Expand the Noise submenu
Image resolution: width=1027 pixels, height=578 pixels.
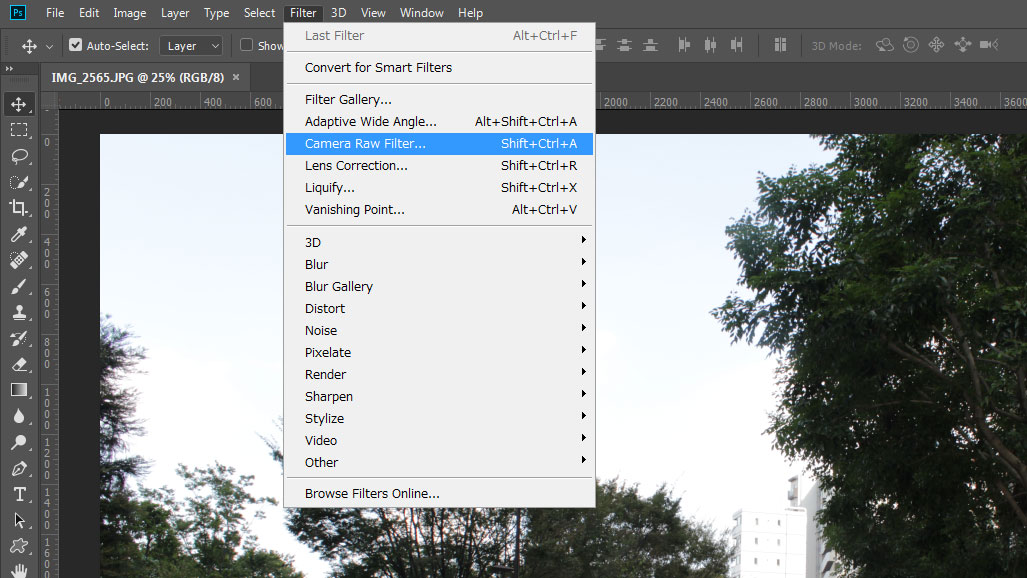439,330
